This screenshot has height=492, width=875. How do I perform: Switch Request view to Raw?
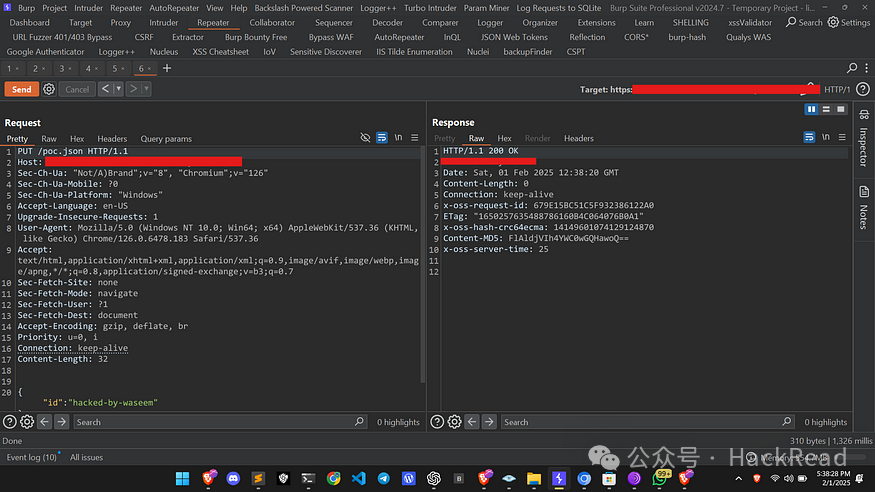(x=49, y=139)
